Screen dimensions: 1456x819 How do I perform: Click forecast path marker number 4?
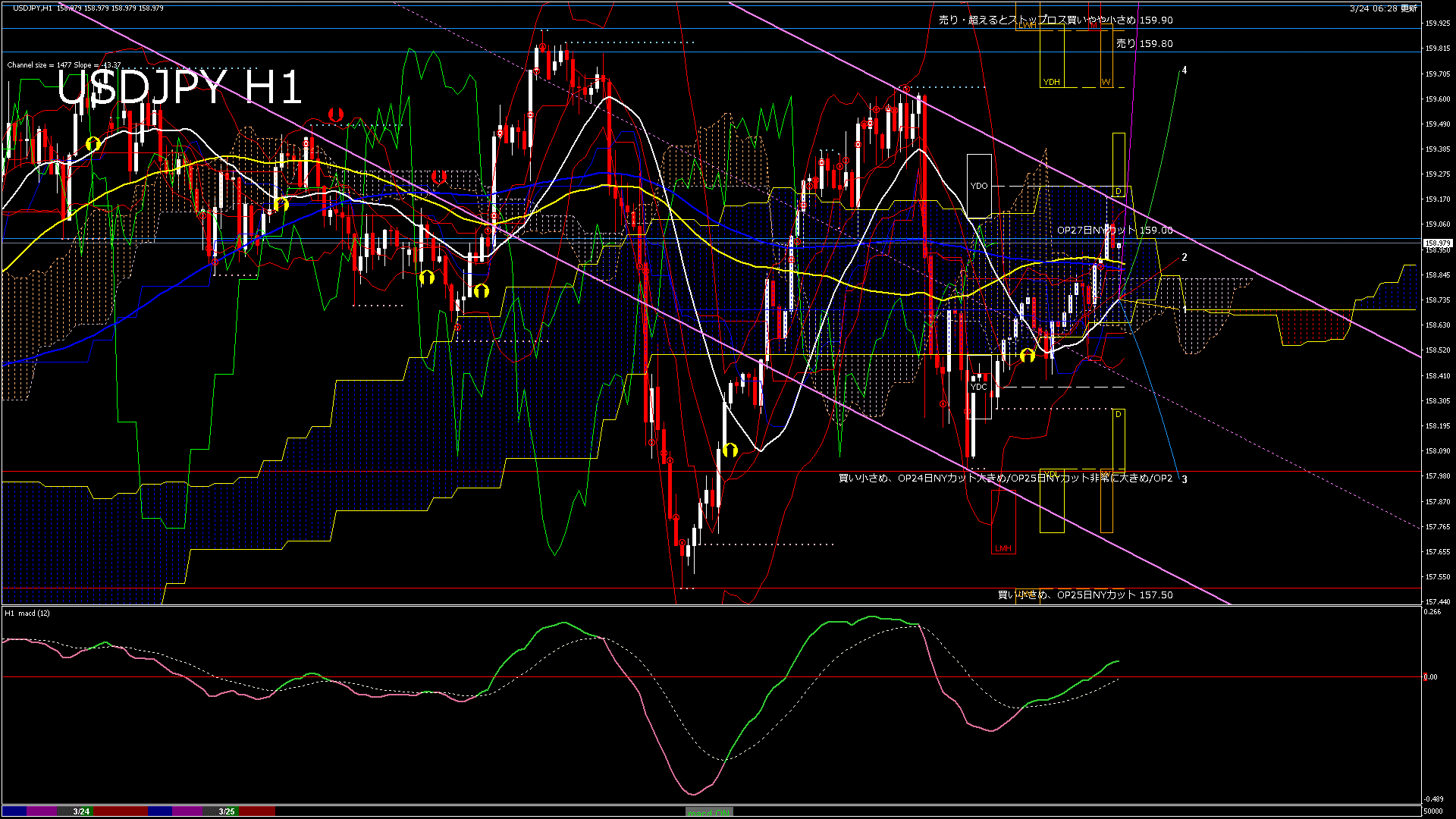pyautogui.click(x=1185, y=71)
